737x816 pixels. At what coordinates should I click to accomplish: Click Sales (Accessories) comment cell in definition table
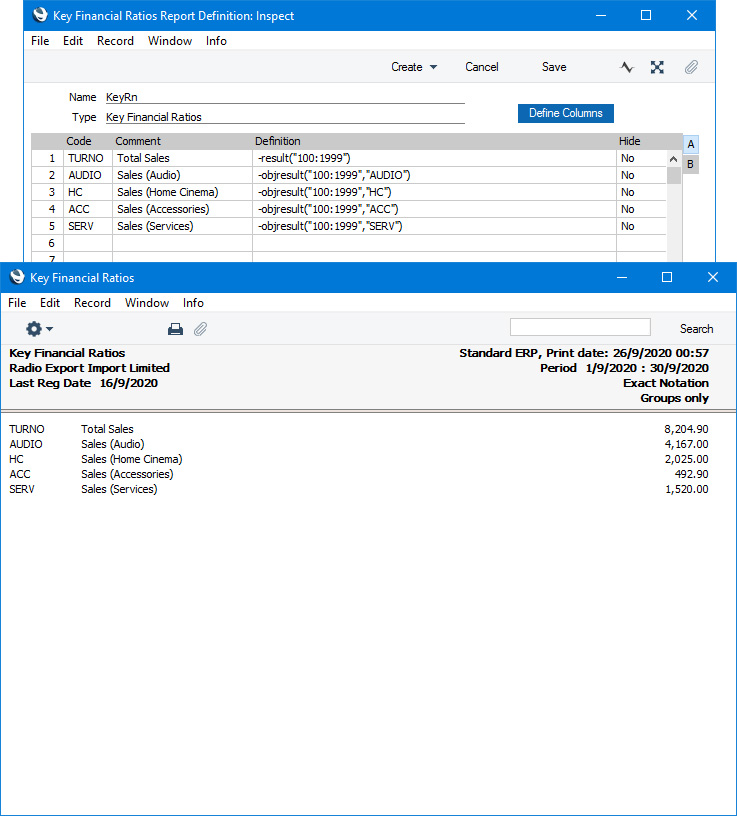point(182,209)
